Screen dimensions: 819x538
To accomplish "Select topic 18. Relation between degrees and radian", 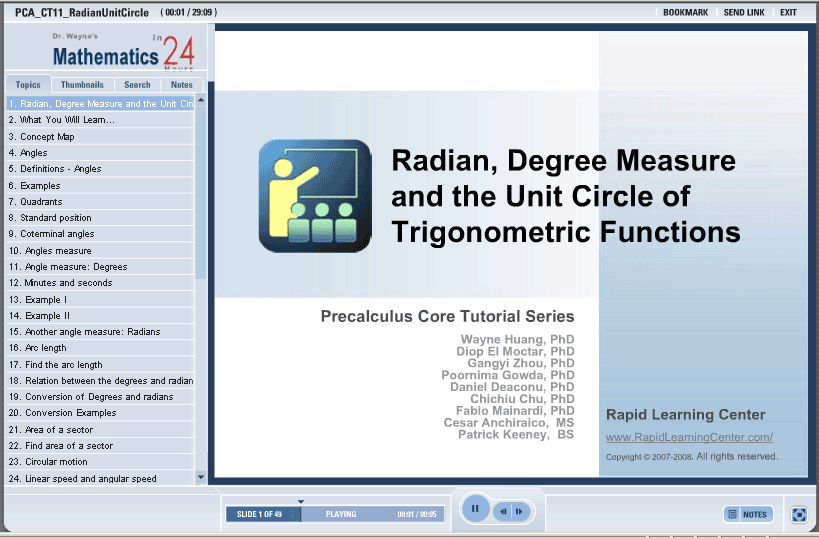I will [100, 381].
